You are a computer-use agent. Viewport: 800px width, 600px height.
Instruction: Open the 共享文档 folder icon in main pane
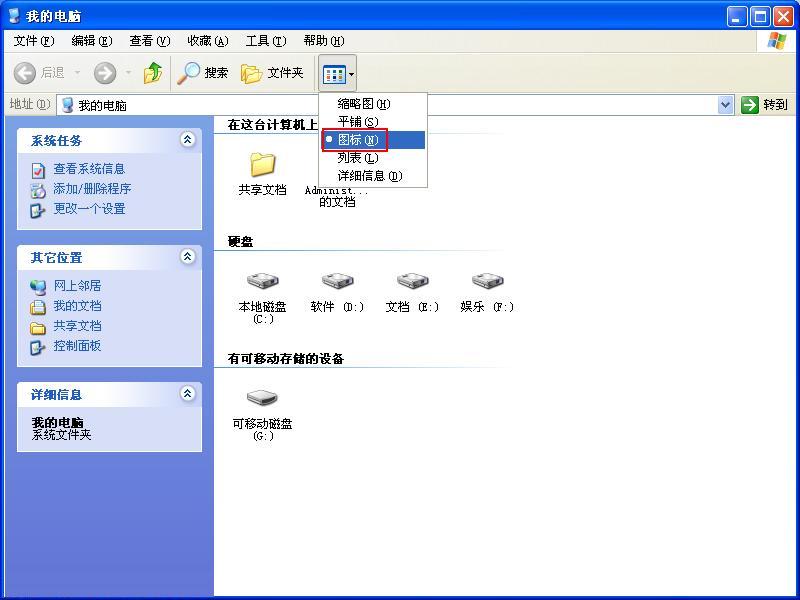(x=262, y=164)
